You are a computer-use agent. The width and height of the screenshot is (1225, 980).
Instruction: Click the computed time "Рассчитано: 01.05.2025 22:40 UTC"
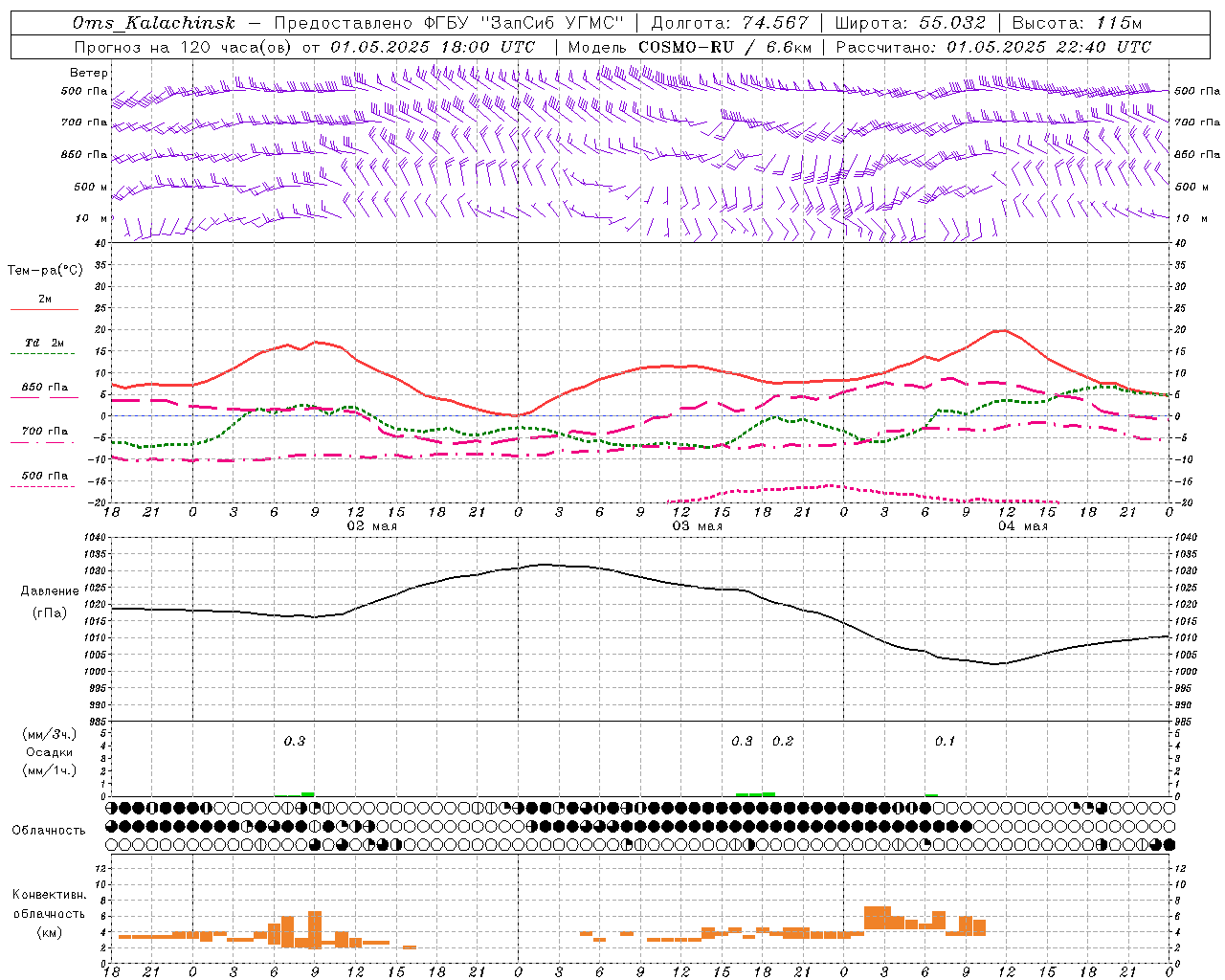coord(993,47)
